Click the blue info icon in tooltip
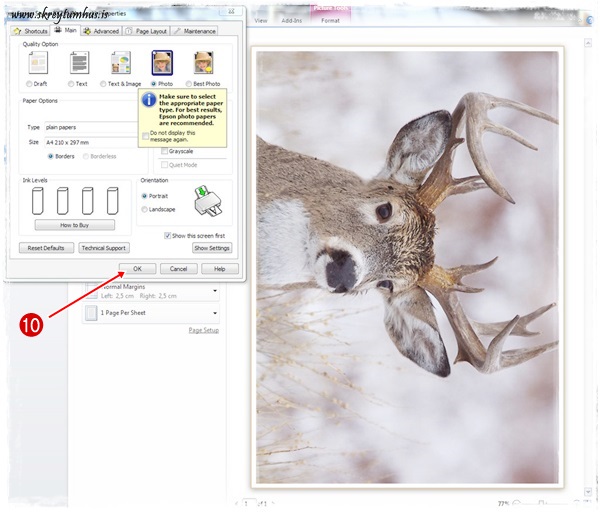This screenshot has height=512, width=600. click(149, 100)
